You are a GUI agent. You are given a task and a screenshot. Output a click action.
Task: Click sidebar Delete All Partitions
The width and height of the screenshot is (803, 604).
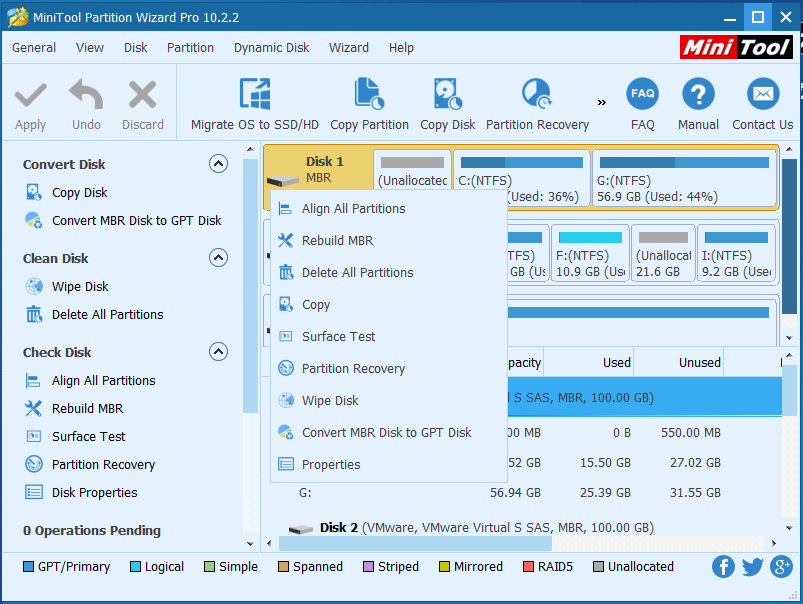click(94, 314)
